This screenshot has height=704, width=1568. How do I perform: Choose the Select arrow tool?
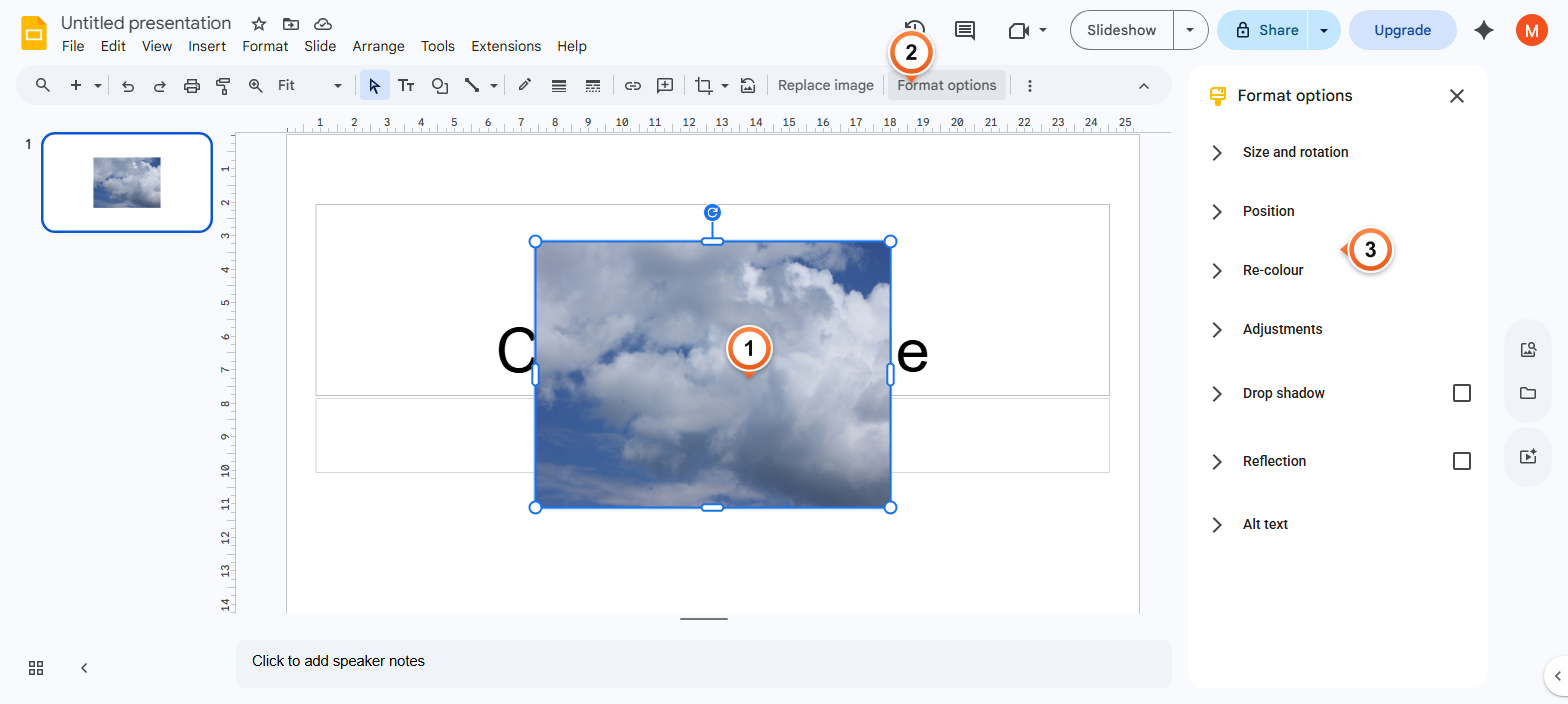click(x=374, y=85)
